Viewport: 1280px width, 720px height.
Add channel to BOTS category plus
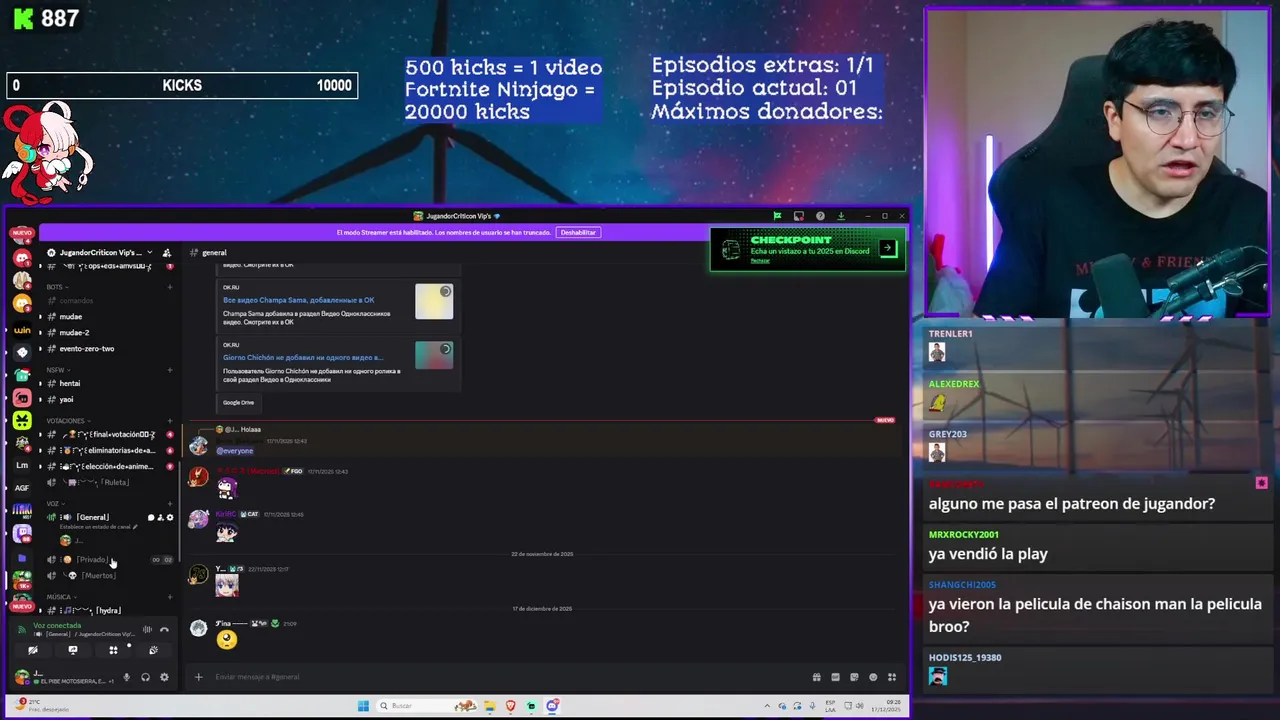tap(170, 287)
